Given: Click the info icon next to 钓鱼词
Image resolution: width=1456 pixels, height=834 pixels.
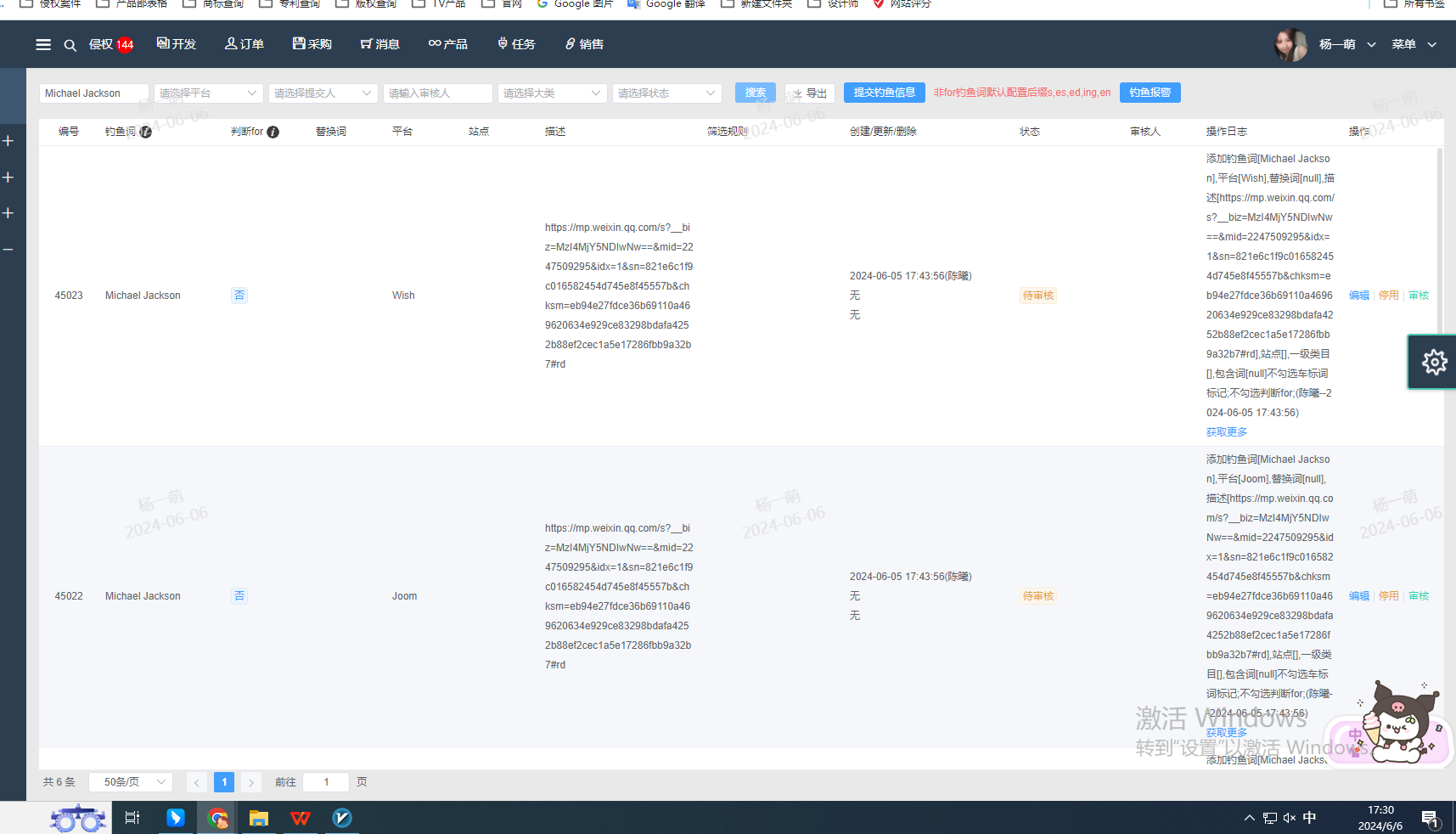Looking at the screenshot, I should click(146, 132).
